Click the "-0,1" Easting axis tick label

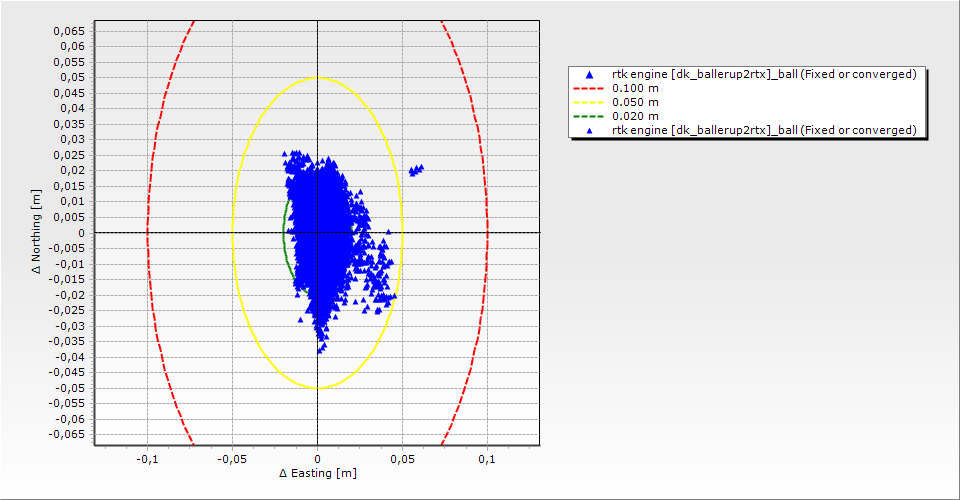click(x=147, y=459)
